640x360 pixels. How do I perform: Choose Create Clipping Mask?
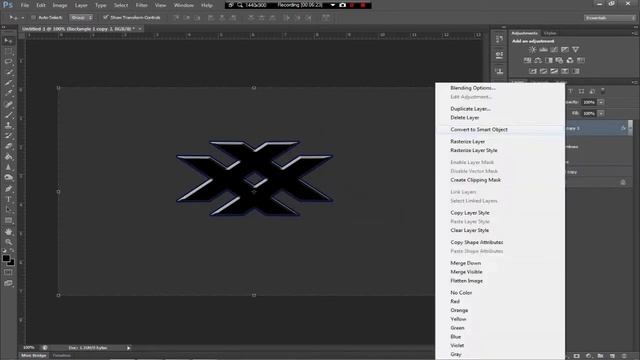pyautogui.click(x=476, y=180)
